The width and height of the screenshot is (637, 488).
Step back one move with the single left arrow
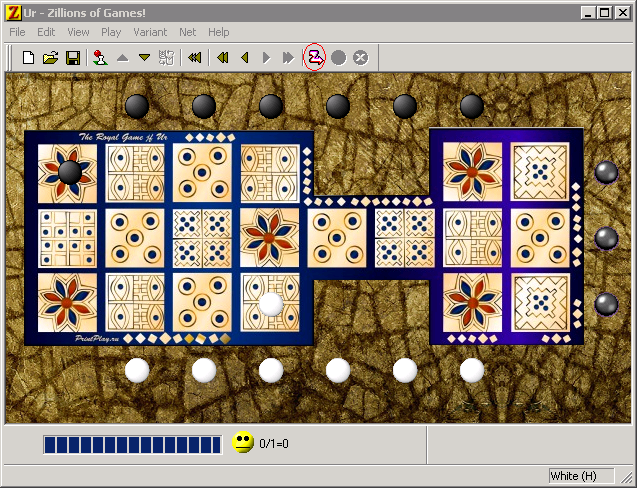click(x=245, y=58)
